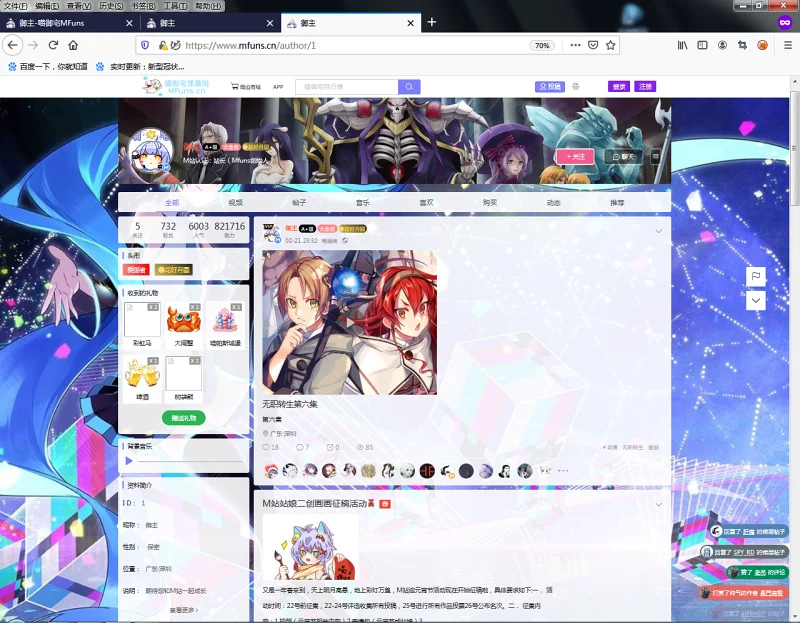Viewport: 800px width, 623px height.
Task: Switch to the 视频 profile tab
Action: click(x=235, y=203)
